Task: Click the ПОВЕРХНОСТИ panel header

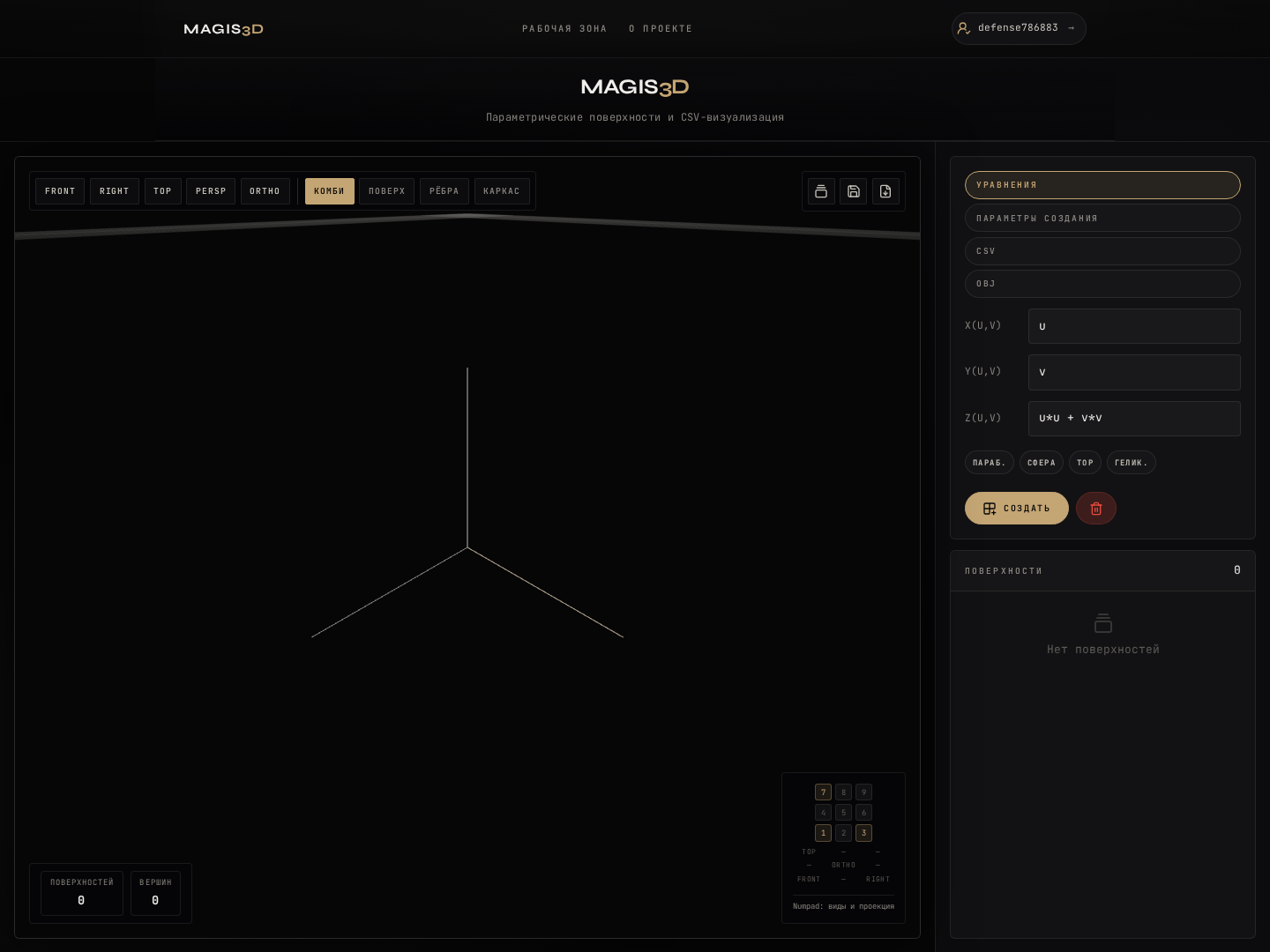Action: (x=1102, y=571)
